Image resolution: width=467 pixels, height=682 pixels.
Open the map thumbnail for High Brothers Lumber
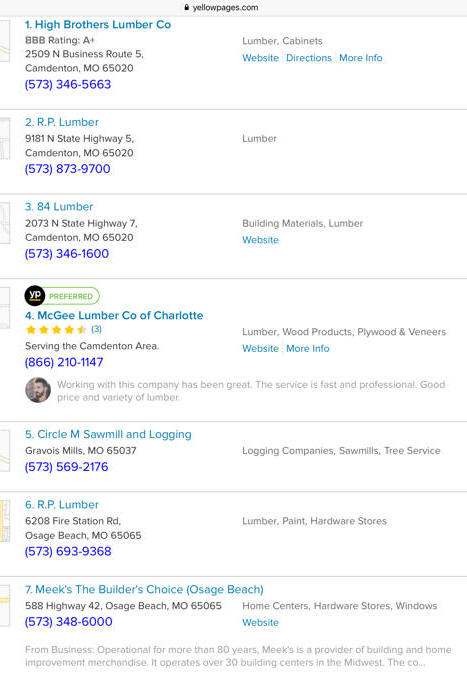coord(5,41)
